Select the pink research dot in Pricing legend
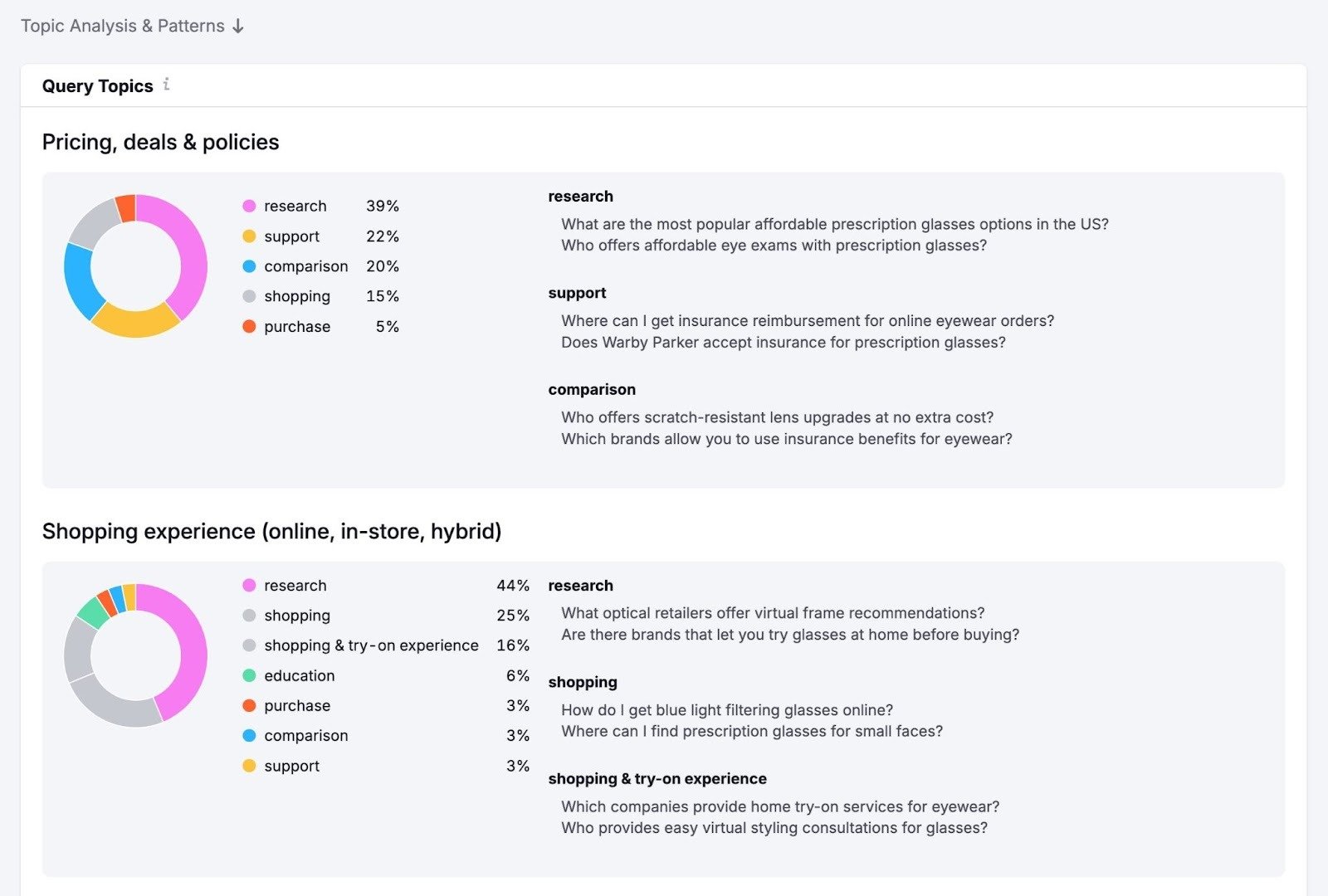The width and height of the screenshot is (1328, 896). (247, 206)
